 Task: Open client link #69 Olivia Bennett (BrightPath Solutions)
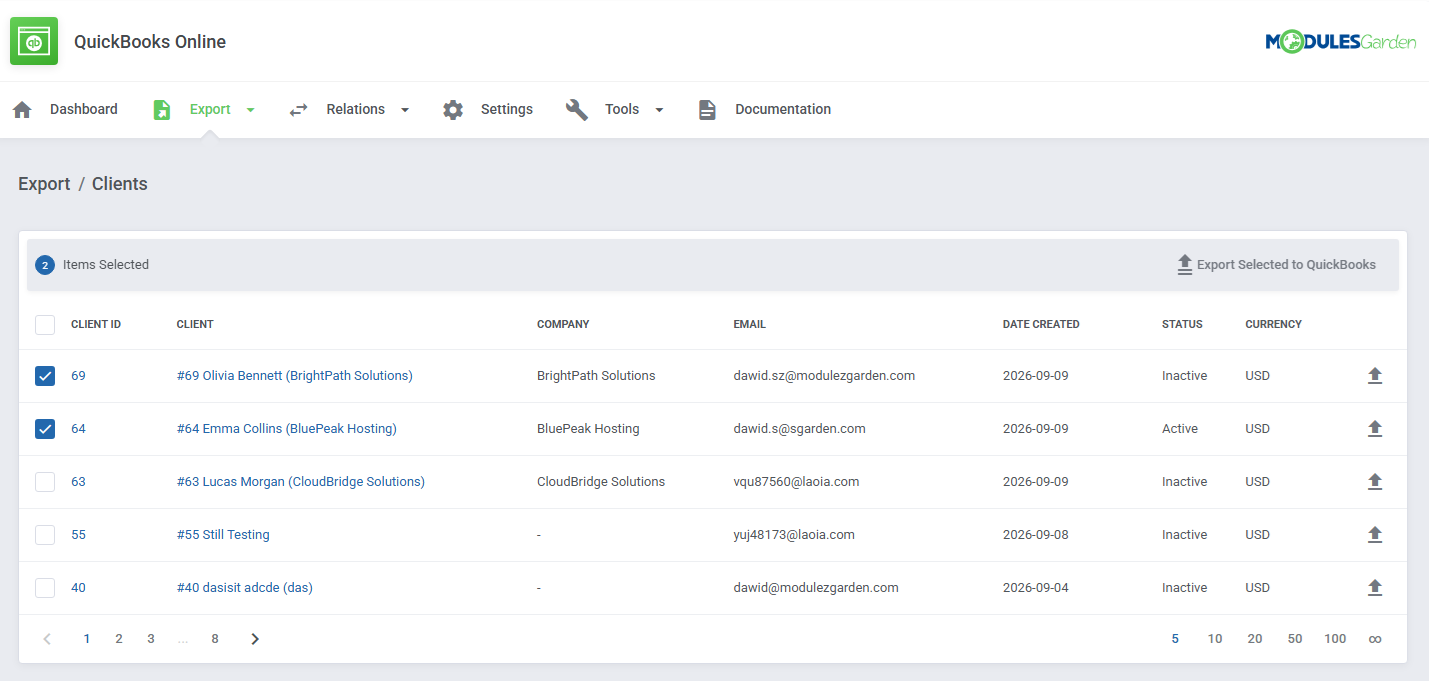tap(295, 376)
